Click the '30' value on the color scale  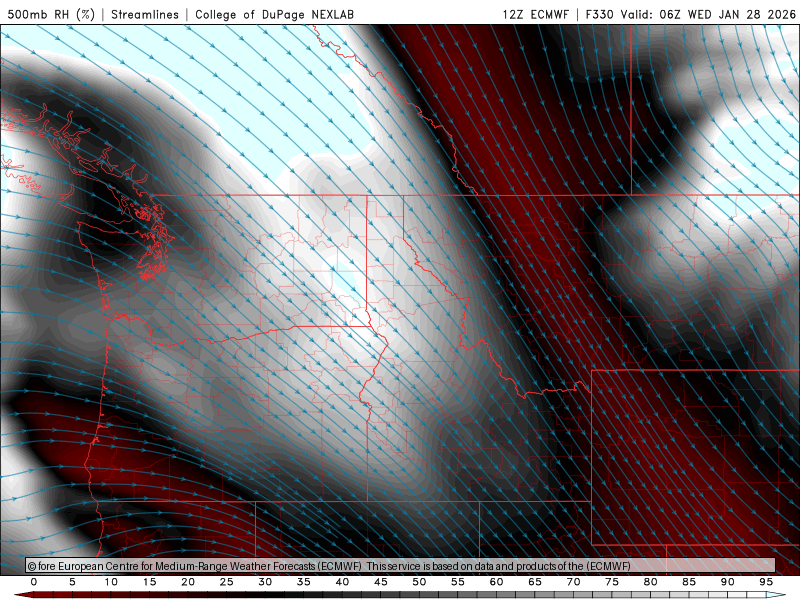tap(265, 582)
